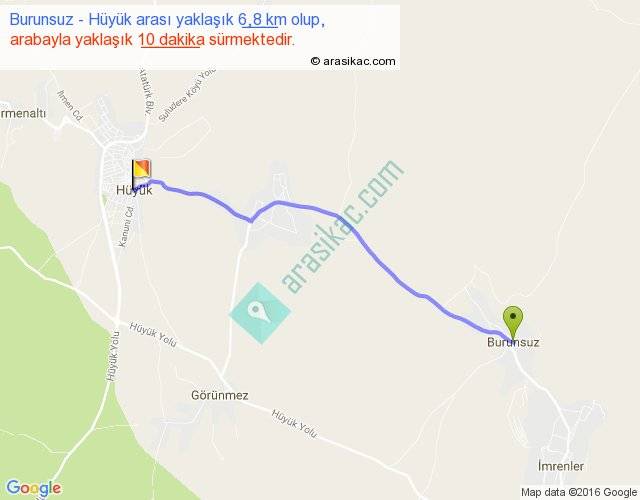The image size is (640, 500).
Task: Click the Hüyük town label
Action: pyautogui.click(x=134, y=190)
